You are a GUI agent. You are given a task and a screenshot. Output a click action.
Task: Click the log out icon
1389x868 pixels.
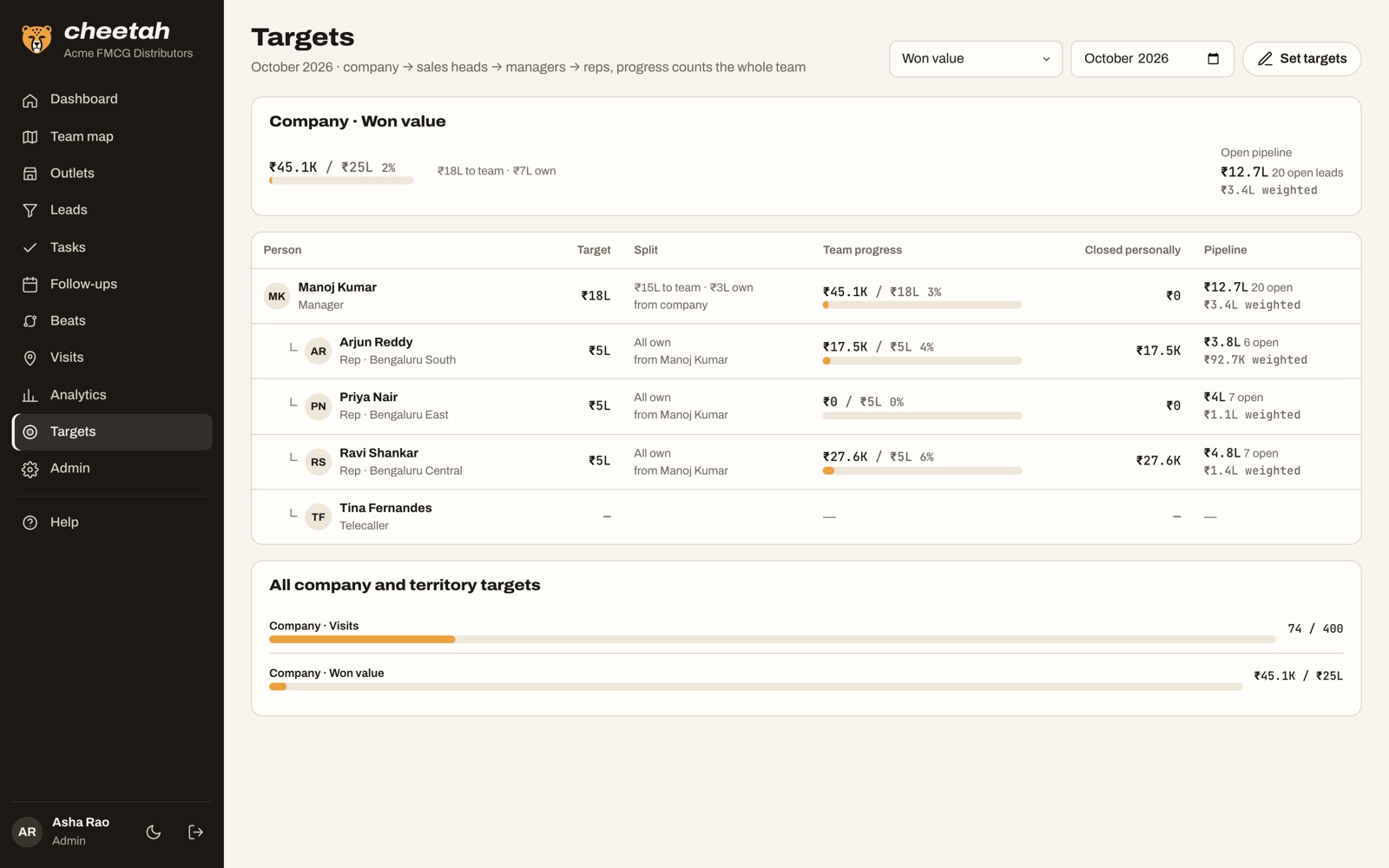click(196, 832)
